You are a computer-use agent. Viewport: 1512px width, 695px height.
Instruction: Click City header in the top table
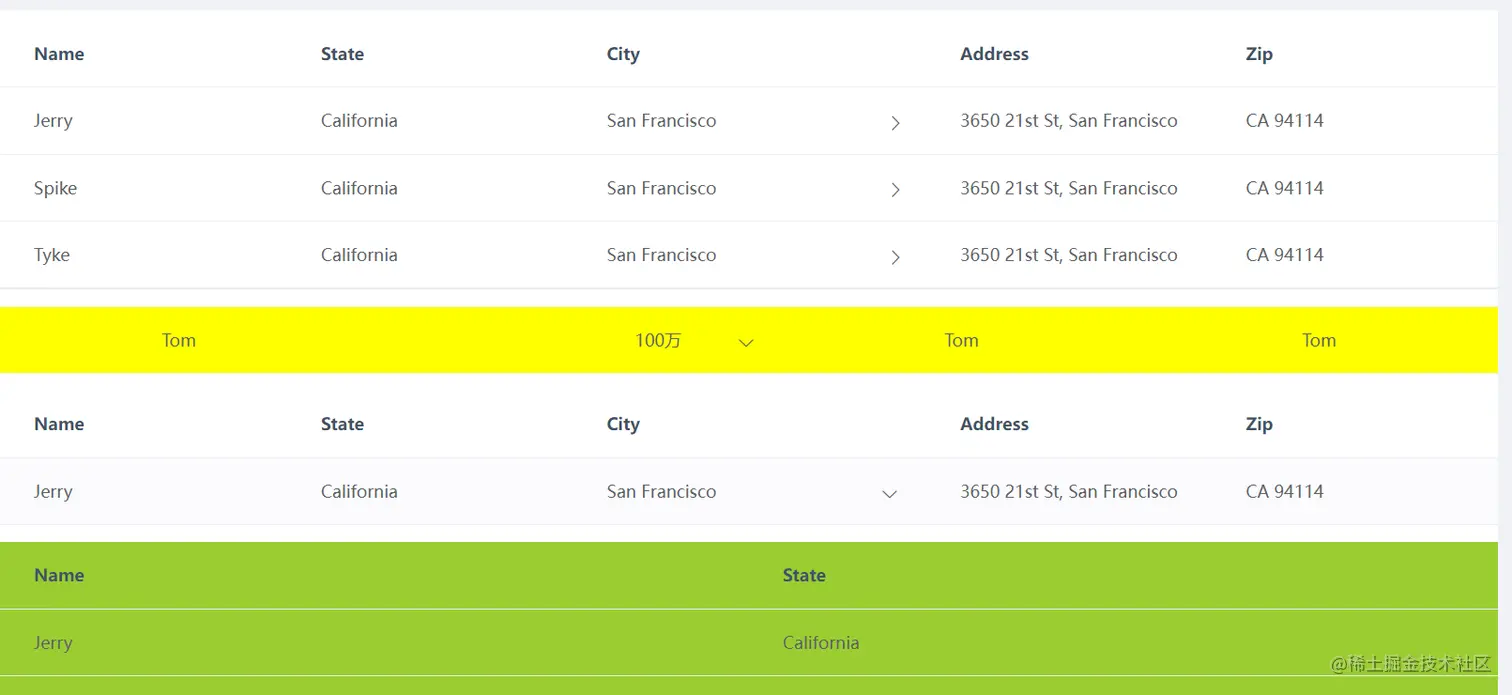coord(623,54)
